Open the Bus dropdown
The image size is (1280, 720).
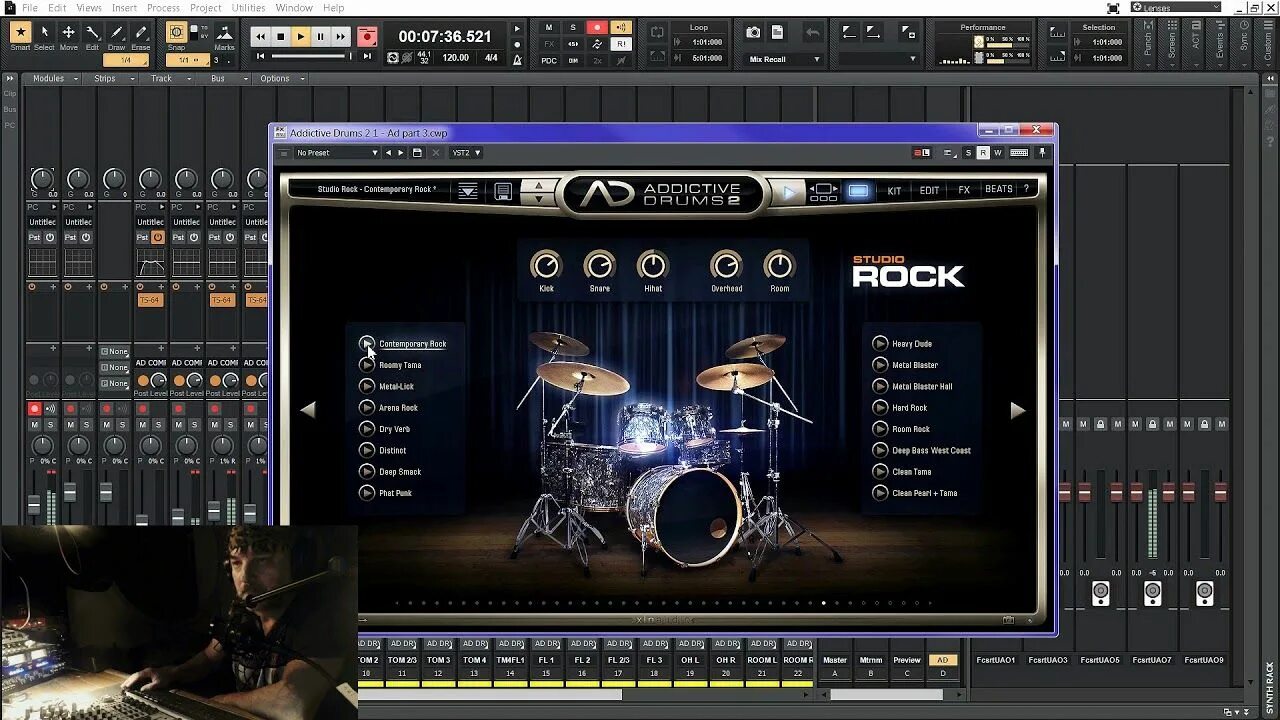coord(223,78)
